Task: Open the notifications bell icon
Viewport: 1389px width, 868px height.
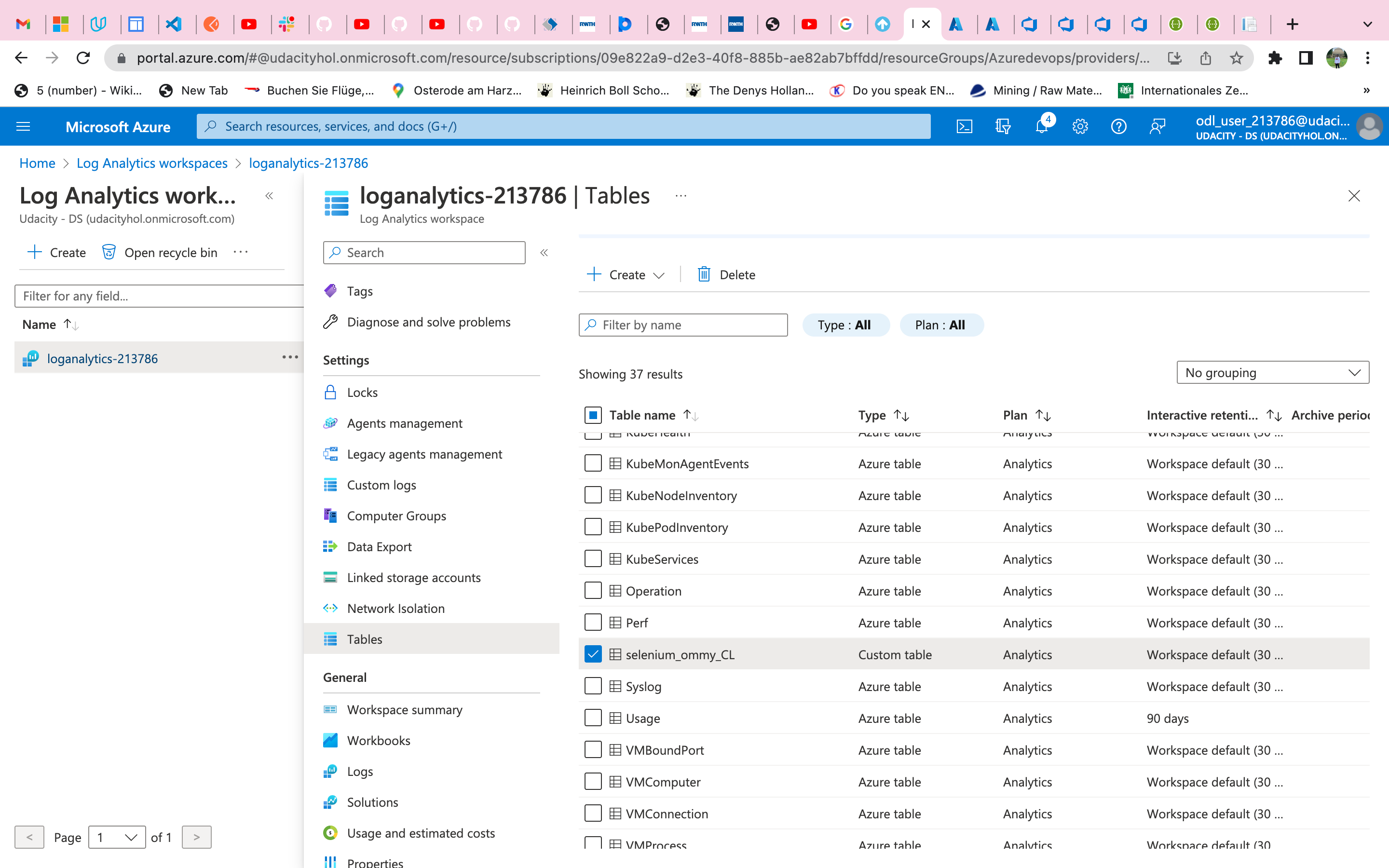Action: click(x=1041, y=126)
